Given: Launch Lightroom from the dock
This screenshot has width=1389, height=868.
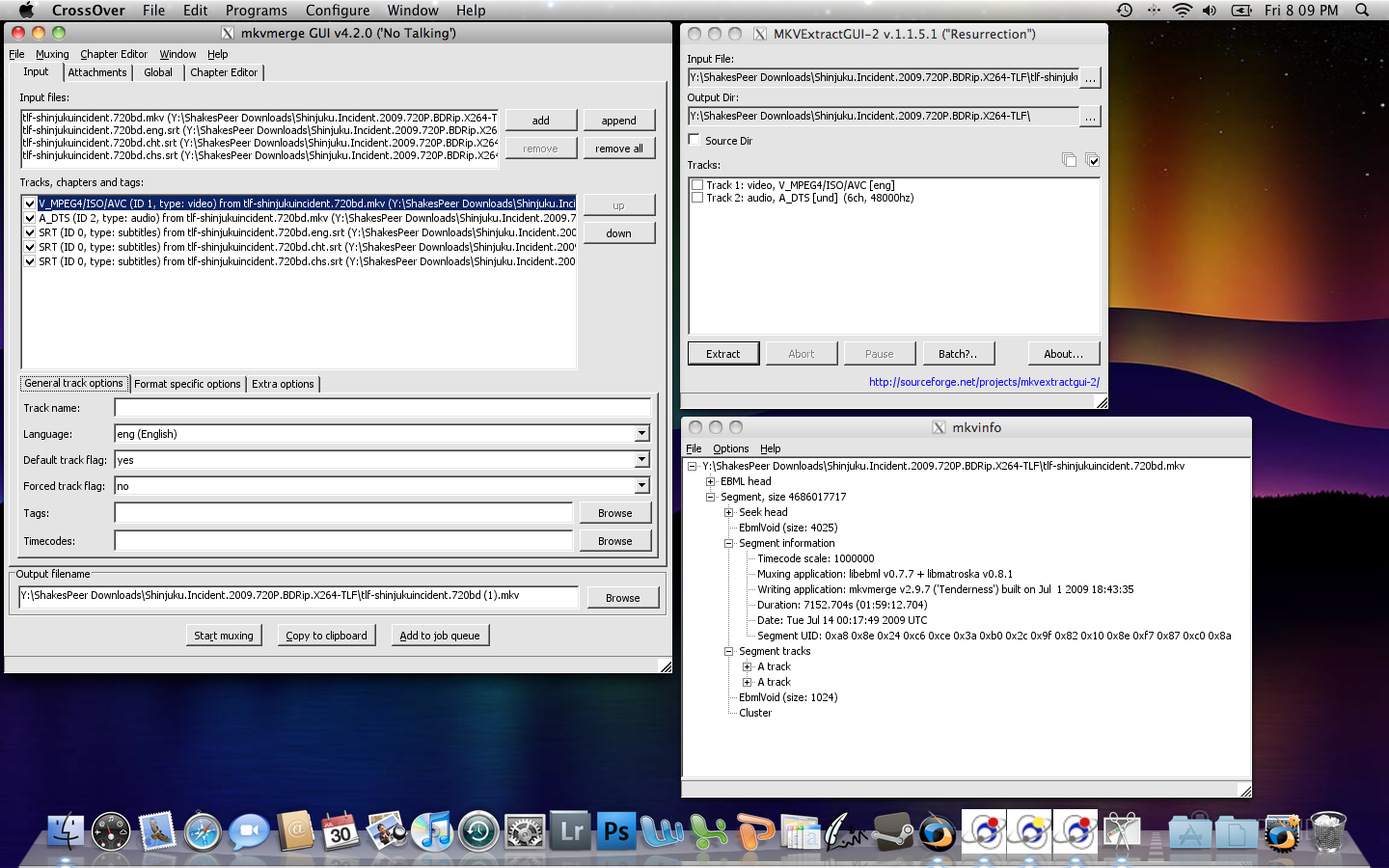Looking at the screenshot, I should pyautogui.click(x=571, y=831).
